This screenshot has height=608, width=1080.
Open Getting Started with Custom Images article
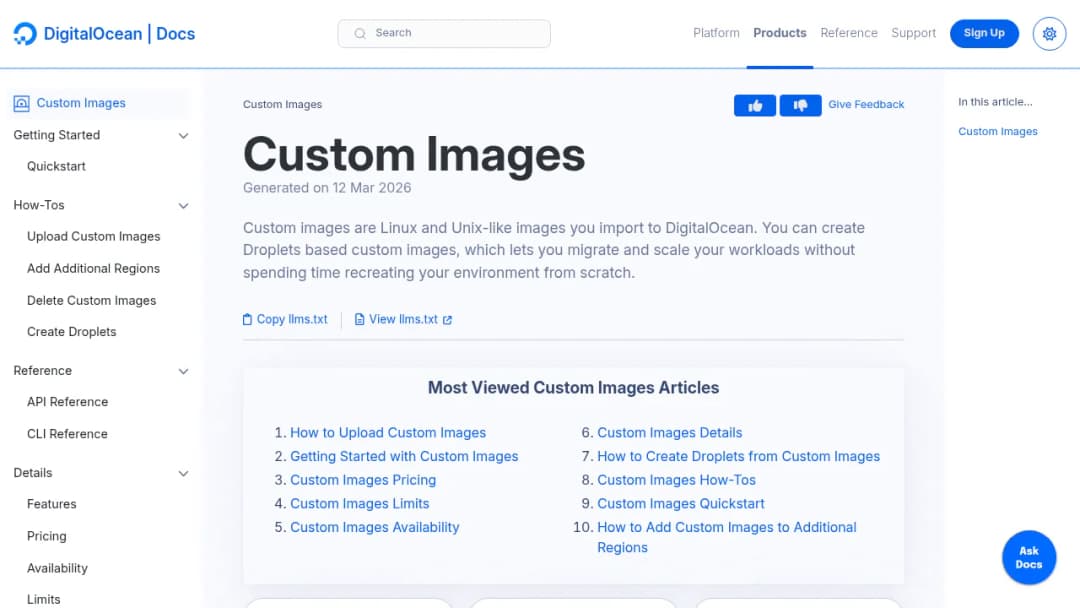point(404,457)
